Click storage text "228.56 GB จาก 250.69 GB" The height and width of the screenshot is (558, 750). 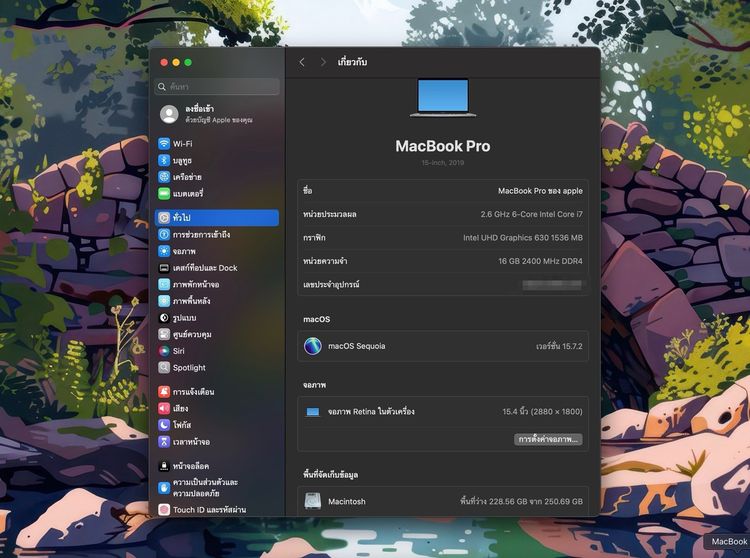pyautogui.click(x=536, y=502)
